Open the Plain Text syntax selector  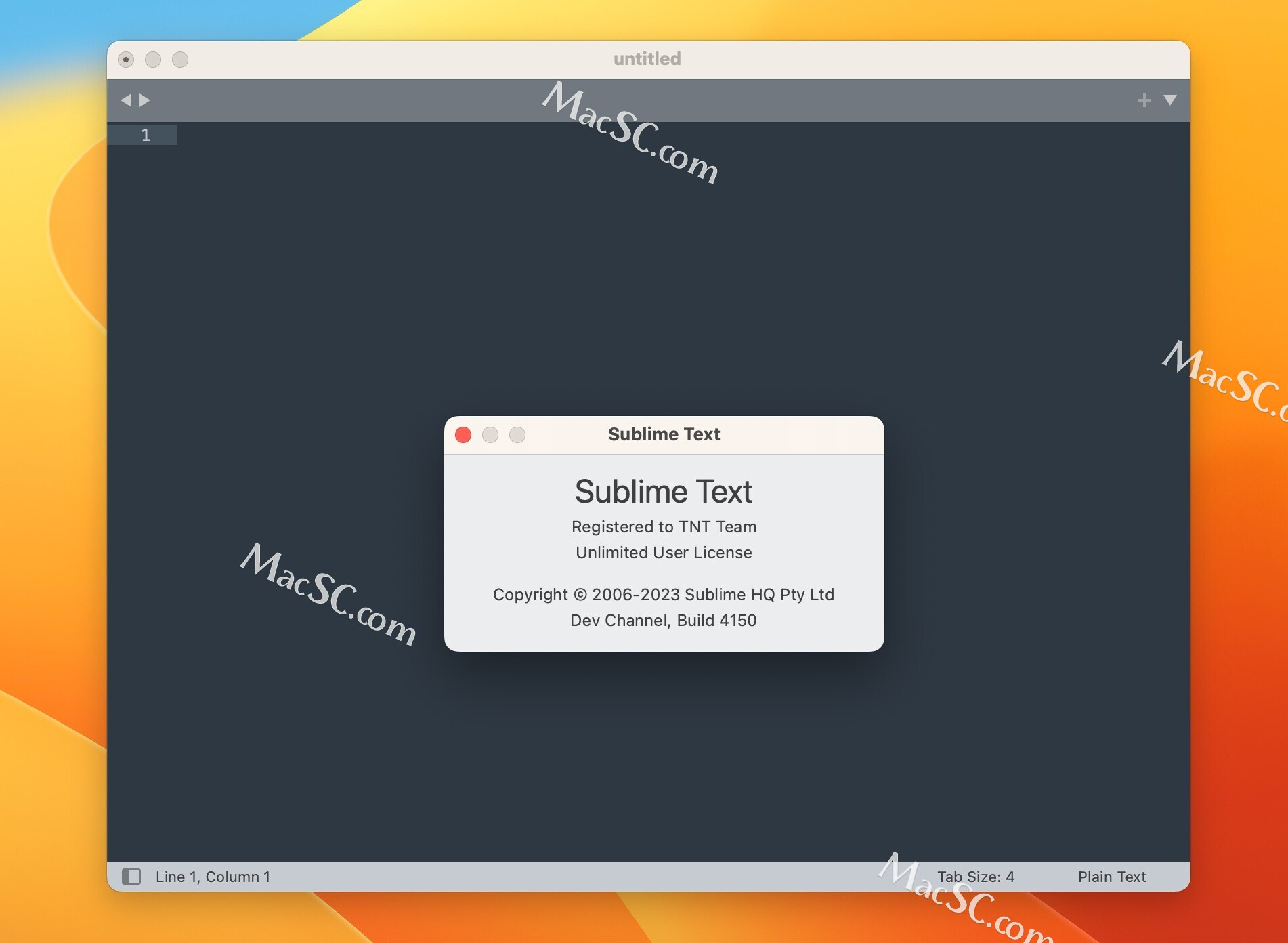point(1112,877)
